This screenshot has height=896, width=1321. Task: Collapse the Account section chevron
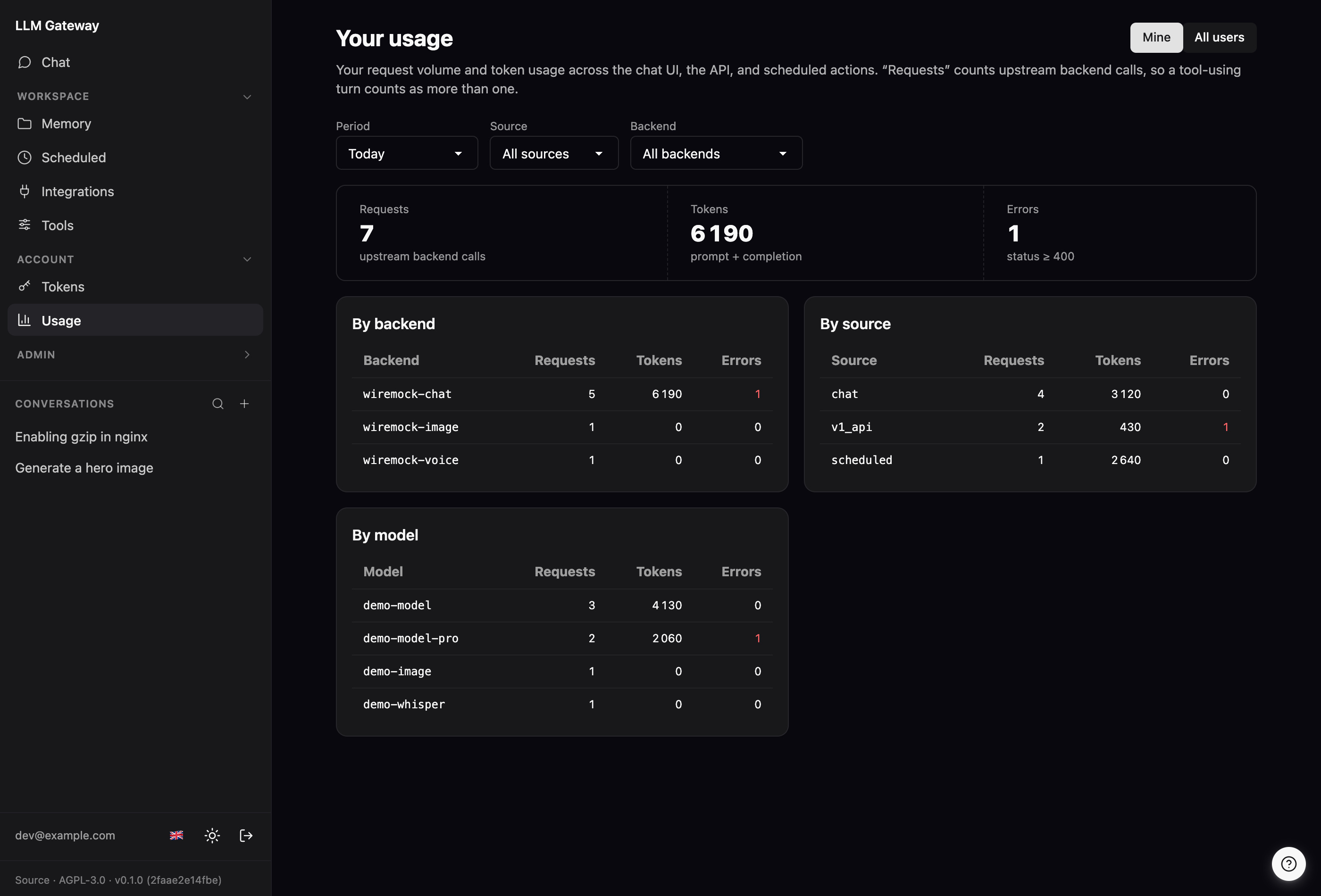click(247, 260)
